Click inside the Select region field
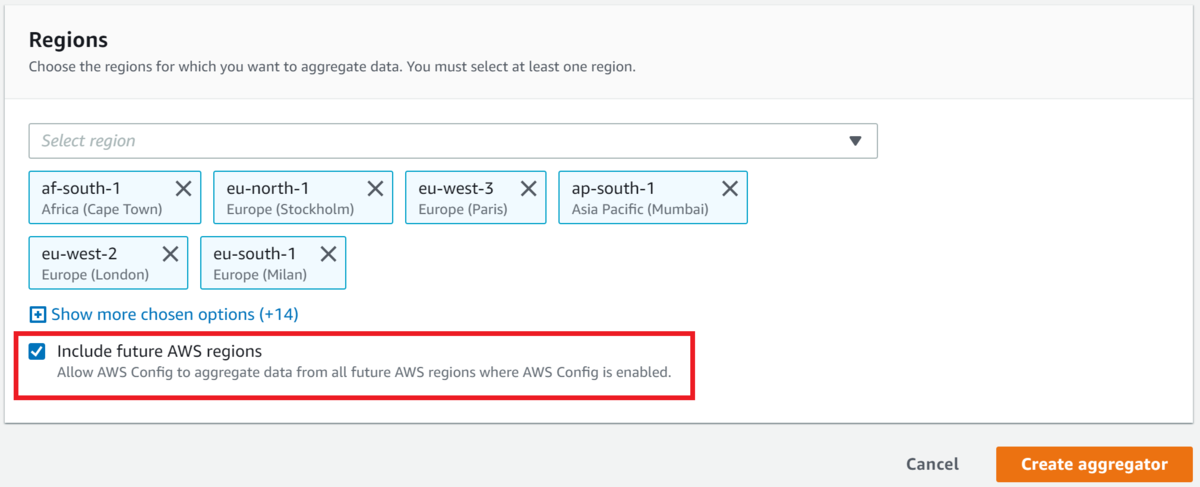 (453, 141)
